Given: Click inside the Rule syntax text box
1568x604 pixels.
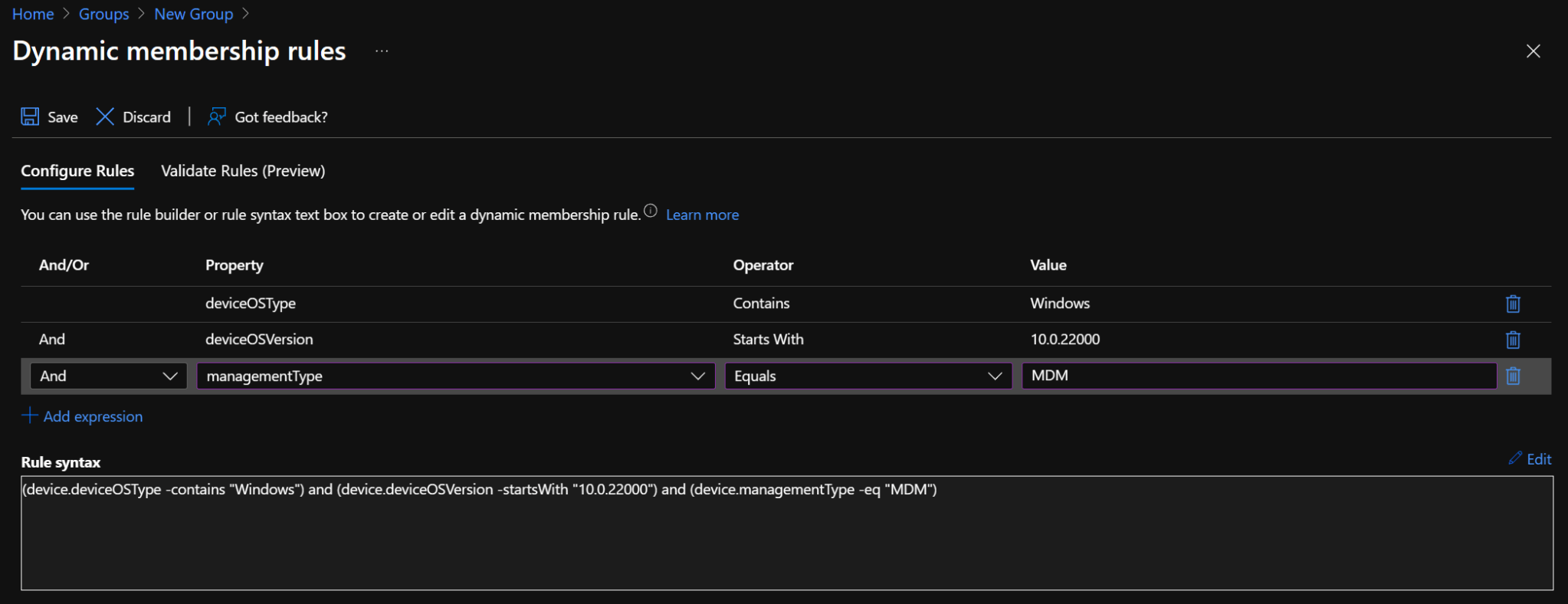Looking at the screenshot, I should [x=787, y=533].
